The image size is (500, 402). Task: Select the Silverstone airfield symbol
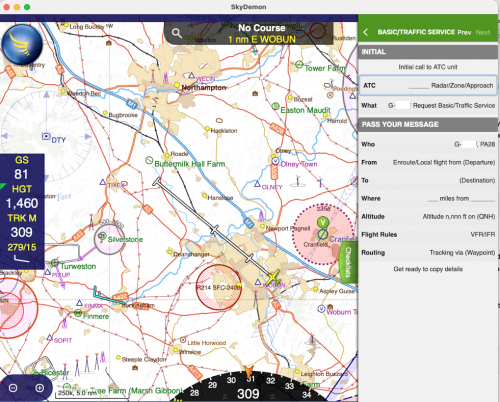point(101,237)
